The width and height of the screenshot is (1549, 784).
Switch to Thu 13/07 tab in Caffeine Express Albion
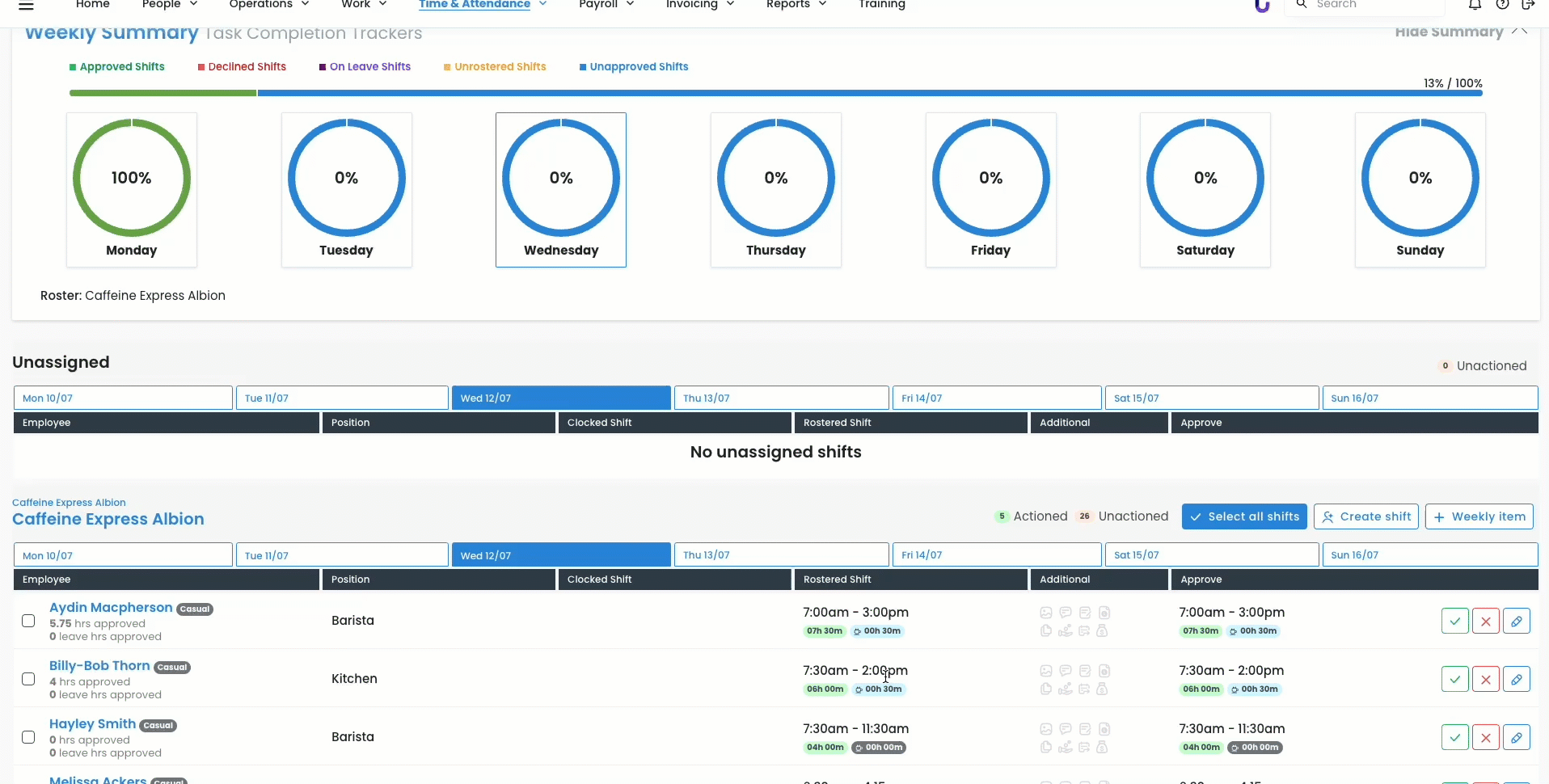pyautogui.click(x=781, y=555)
